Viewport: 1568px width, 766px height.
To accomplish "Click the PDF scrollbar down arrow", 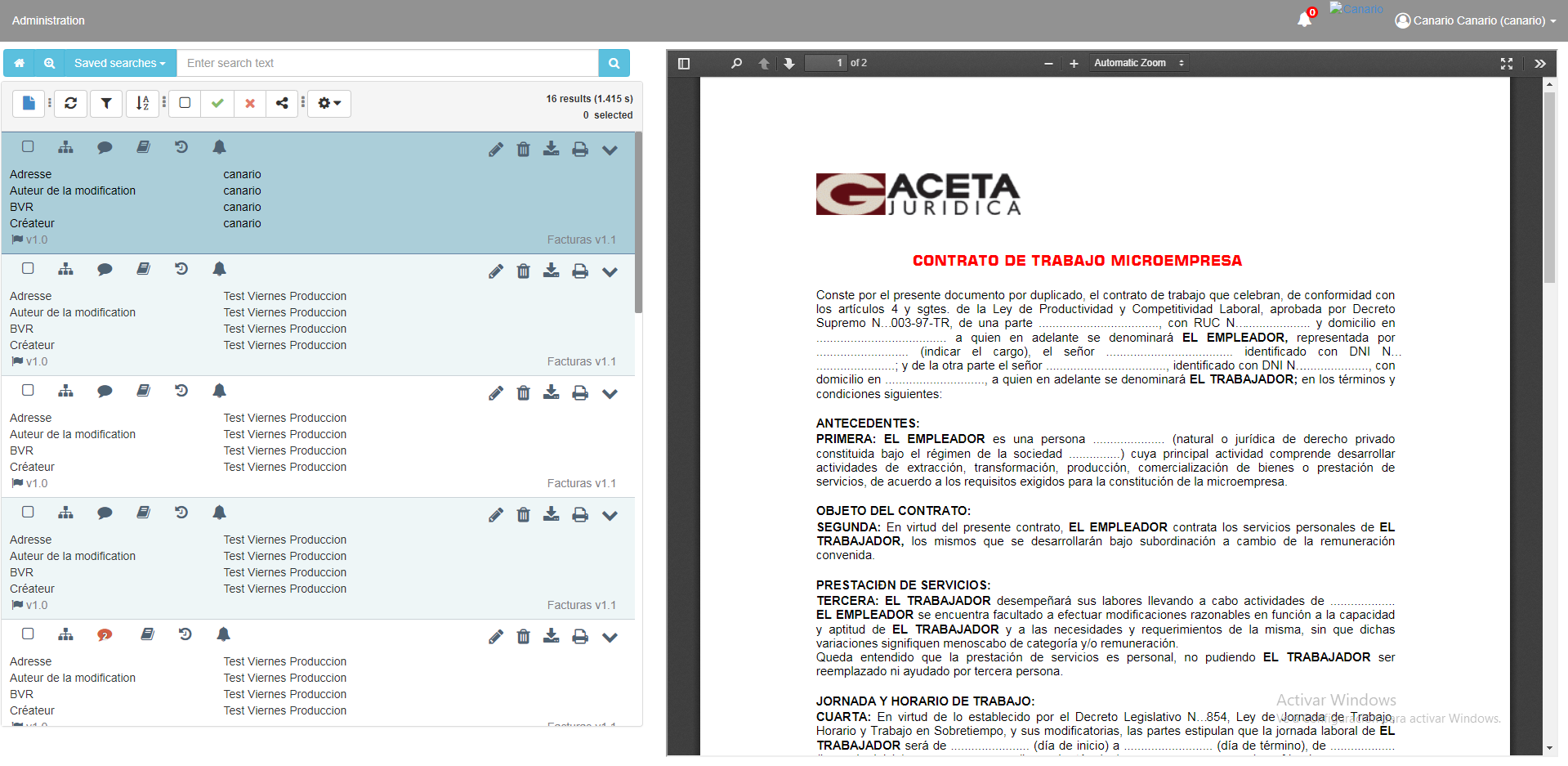I will 1549,748.
